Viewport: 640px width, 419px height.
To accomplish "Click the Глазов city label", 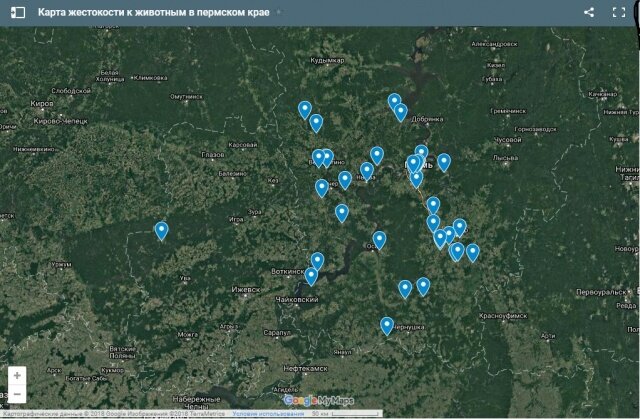I will click(213, 155).
